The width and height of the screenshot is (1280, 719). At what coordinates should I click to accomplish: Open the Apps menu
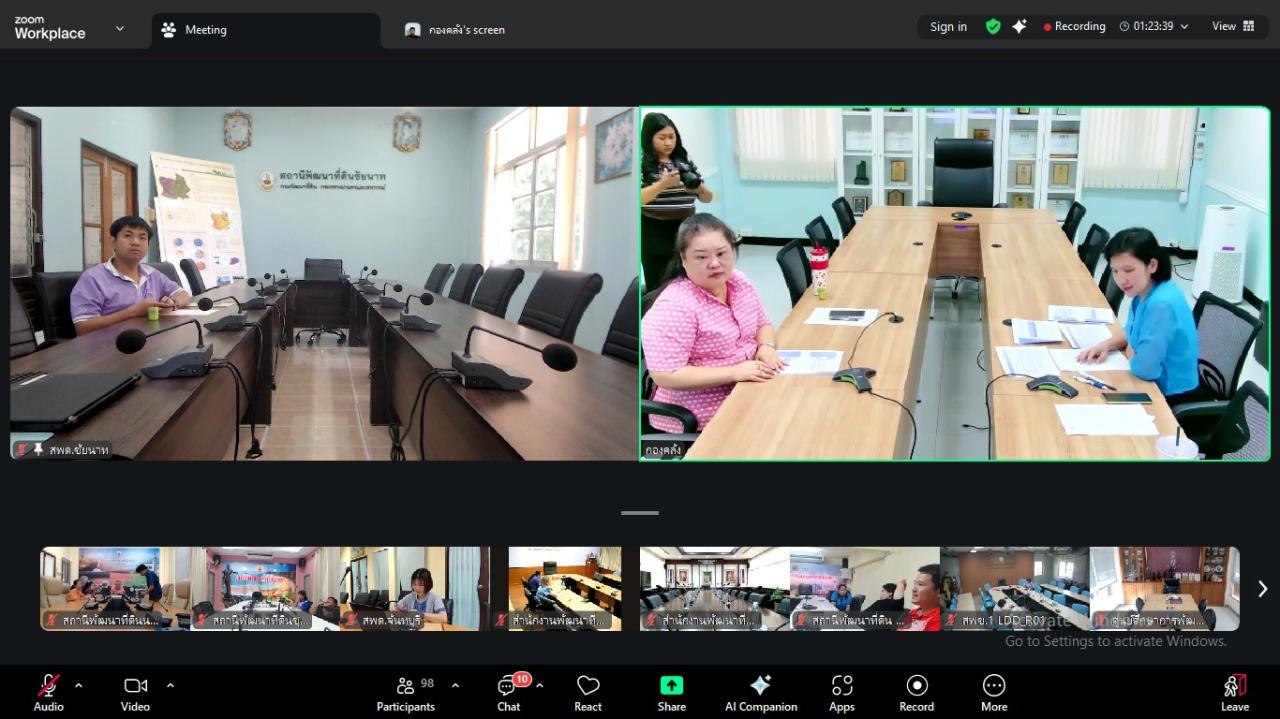[x=842, y=692]
